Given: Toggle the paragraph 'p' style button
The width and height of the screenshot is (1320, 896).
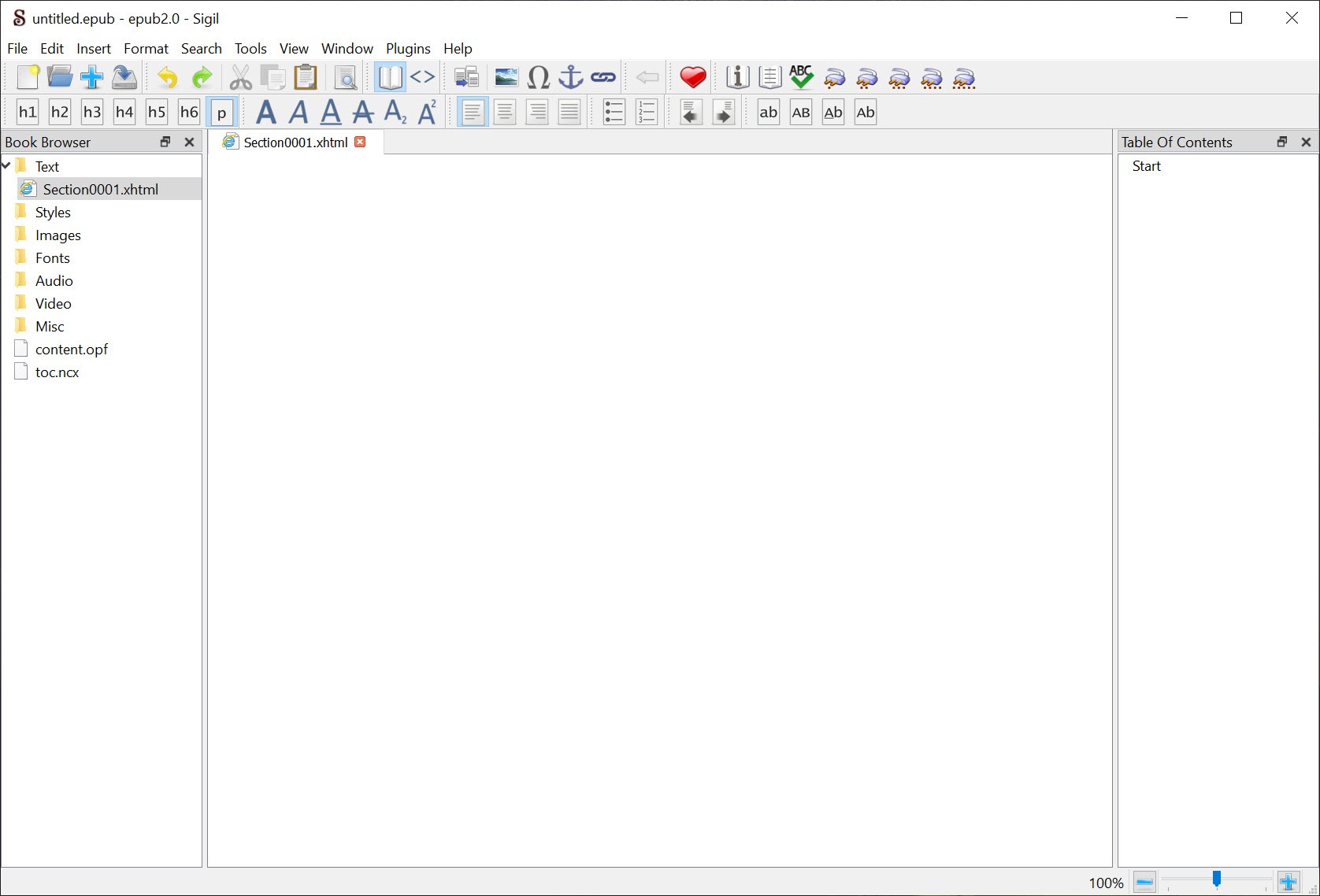Looking at the screenshot, I should (222, 113).
